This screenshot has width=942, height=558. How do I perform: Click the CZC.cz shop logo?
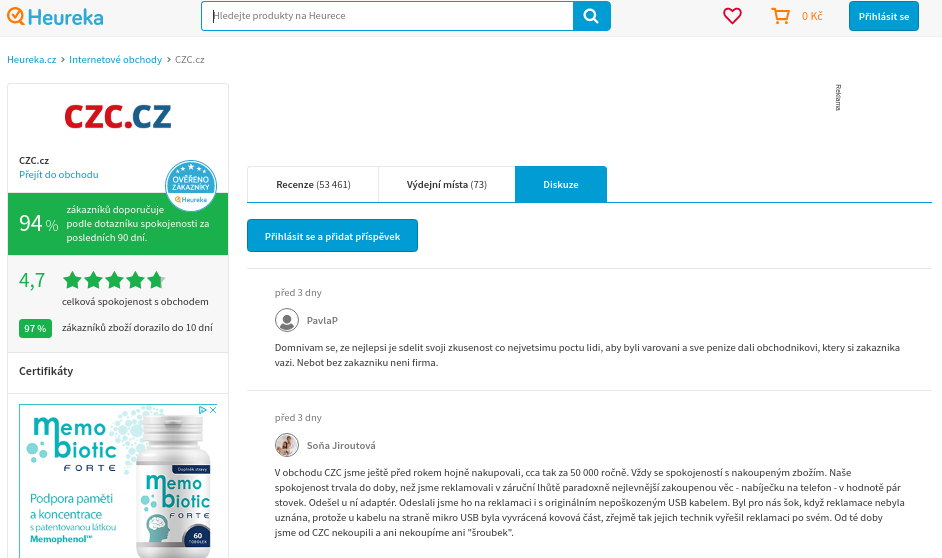pos(118,117)
